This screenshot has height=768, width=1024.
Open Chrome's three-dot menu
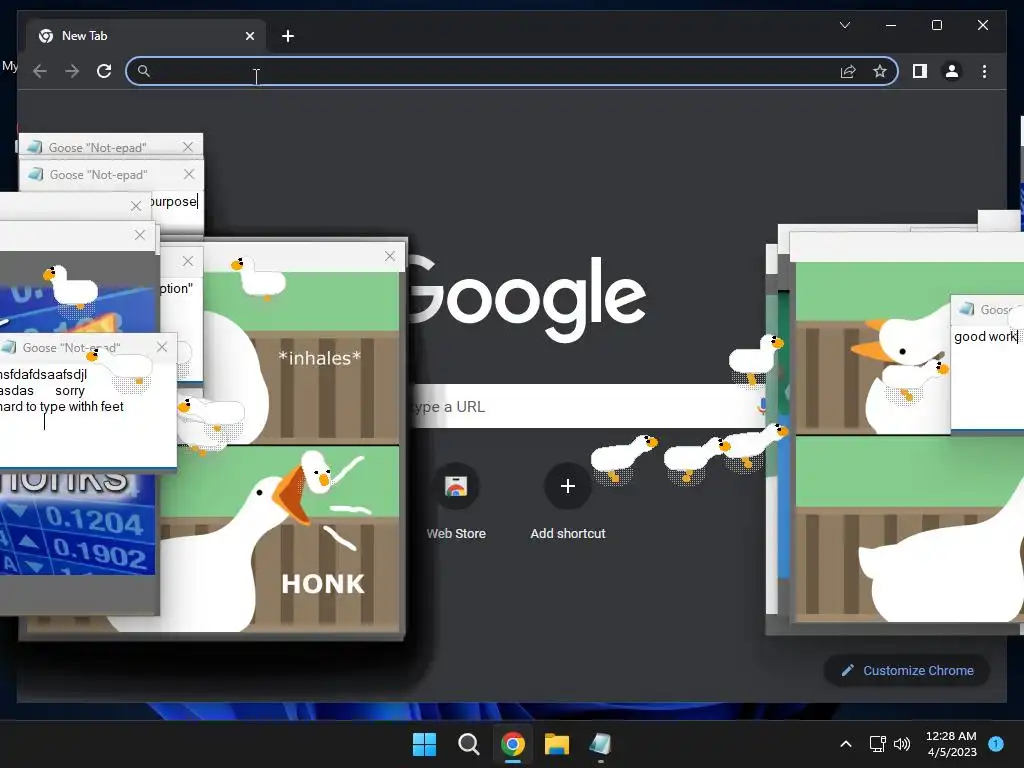[x=984, y=71]
